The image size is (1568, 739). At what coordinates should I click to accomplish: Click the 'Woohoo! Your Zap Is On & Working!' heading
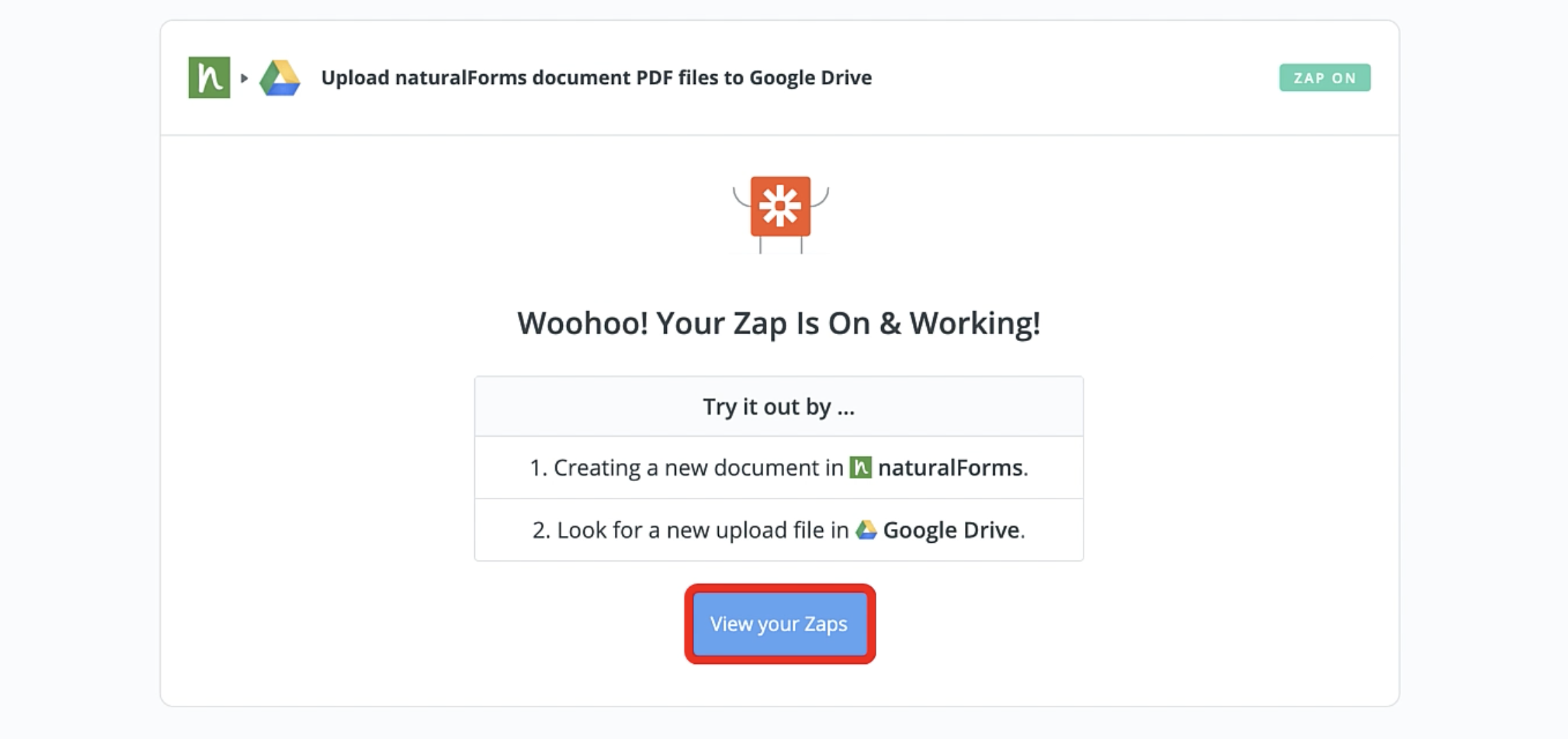(x=779, y=324)
